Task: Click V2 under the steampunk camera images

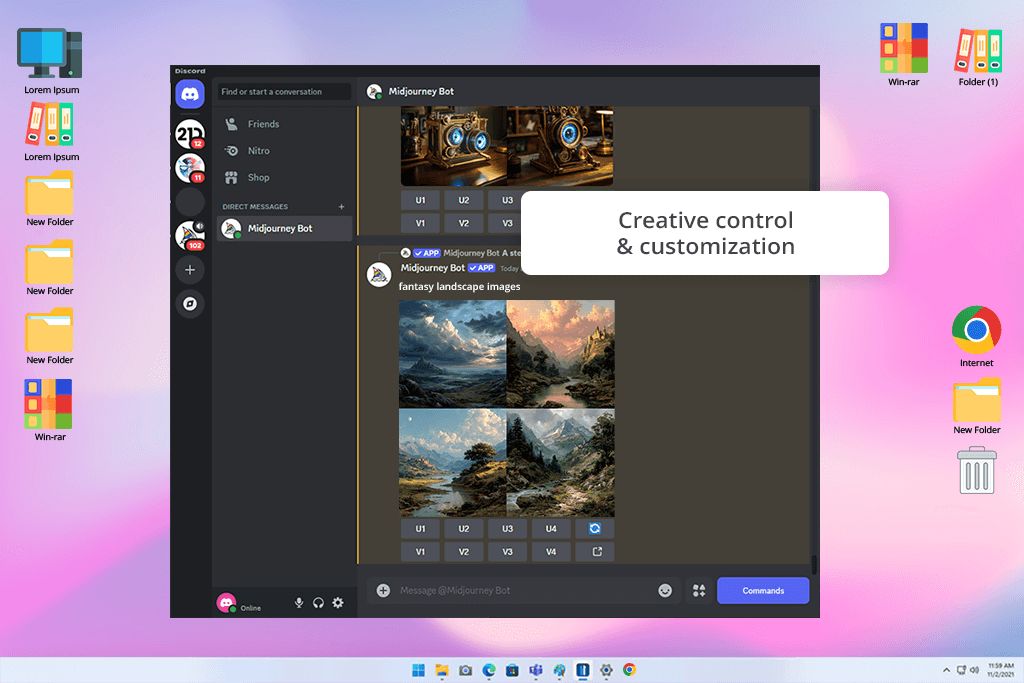Action: 464,223
